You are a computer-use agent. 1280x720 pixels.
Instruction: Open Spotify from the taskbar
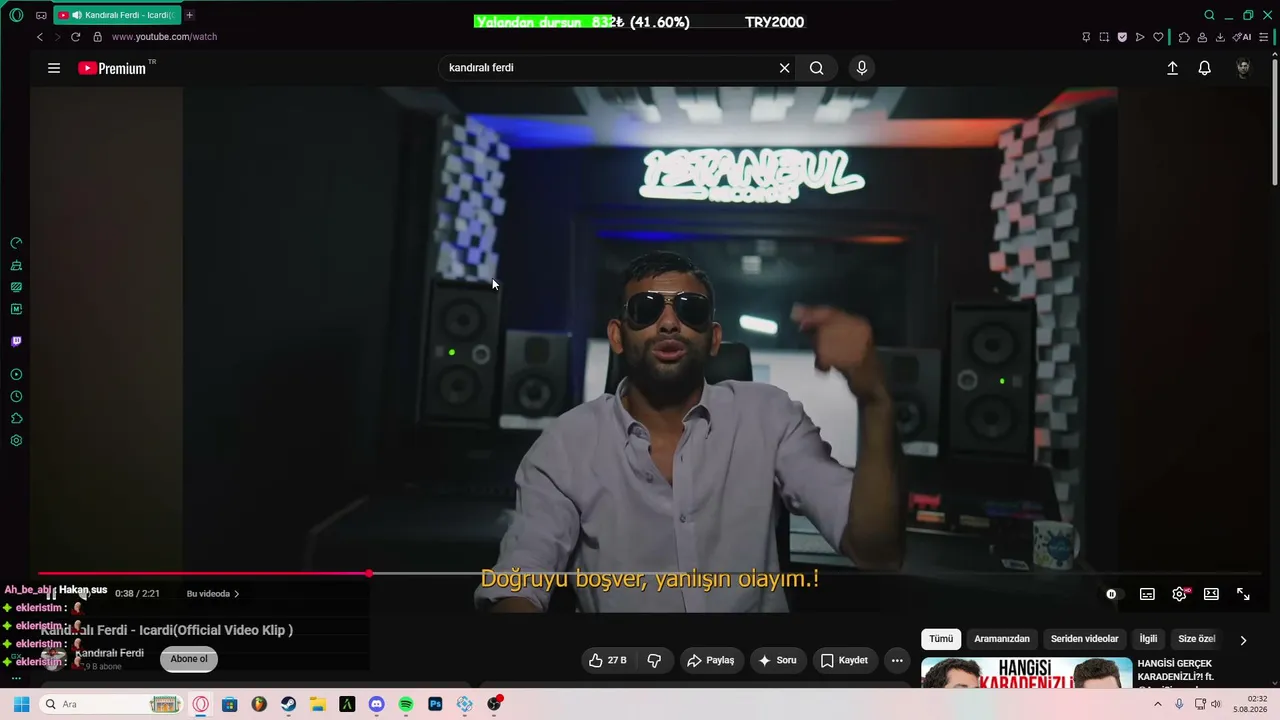tap(406, 704)
